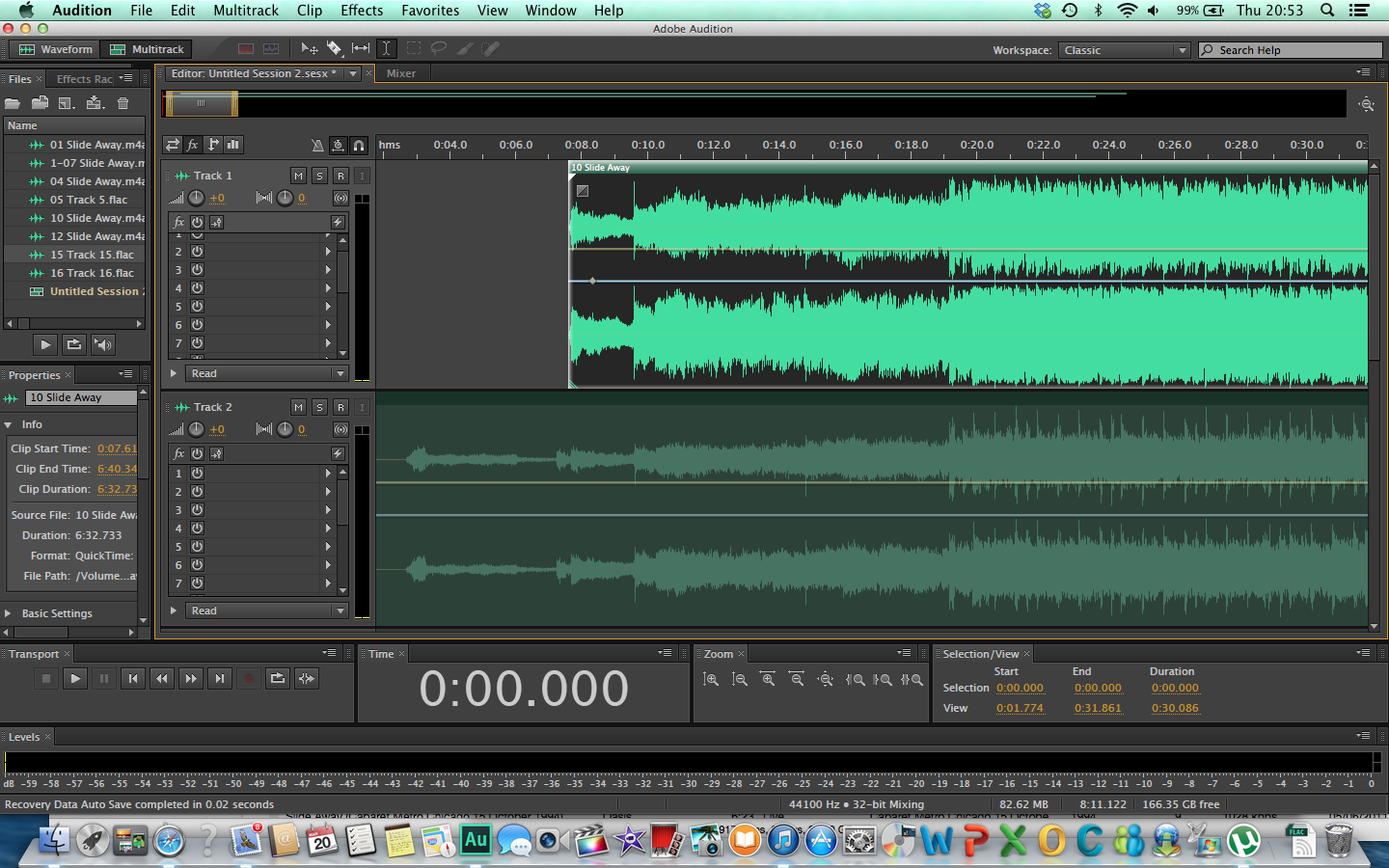1389x868 pixels.
Task: Mute Track 1
Action: (299, 176)
